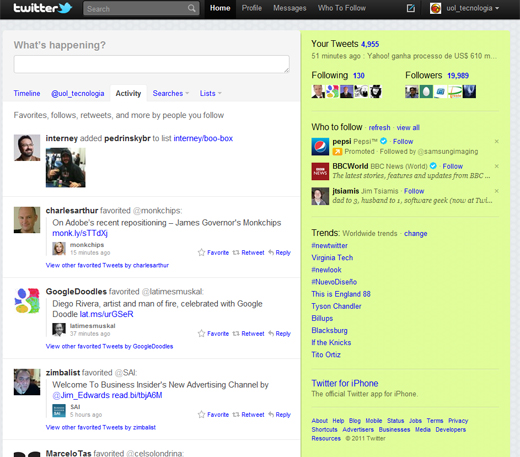This screenshot has width=520, height=457.
Task: Click zimbalist's avatar
Action: pyautogui.click(x=27, y=382)
